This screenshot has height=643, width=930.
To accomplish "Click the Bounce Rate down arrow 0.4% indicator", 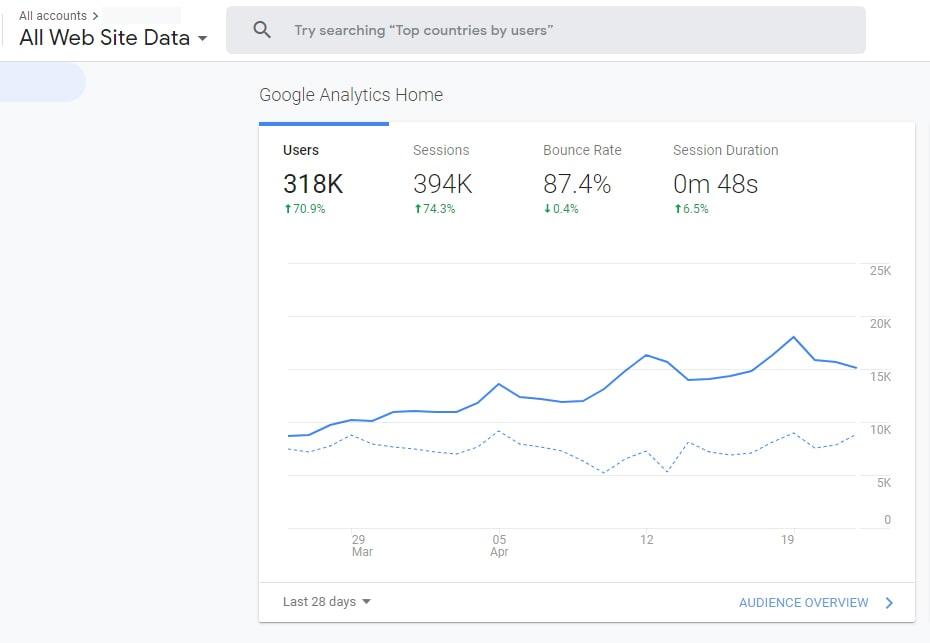I will click(560, 209).
